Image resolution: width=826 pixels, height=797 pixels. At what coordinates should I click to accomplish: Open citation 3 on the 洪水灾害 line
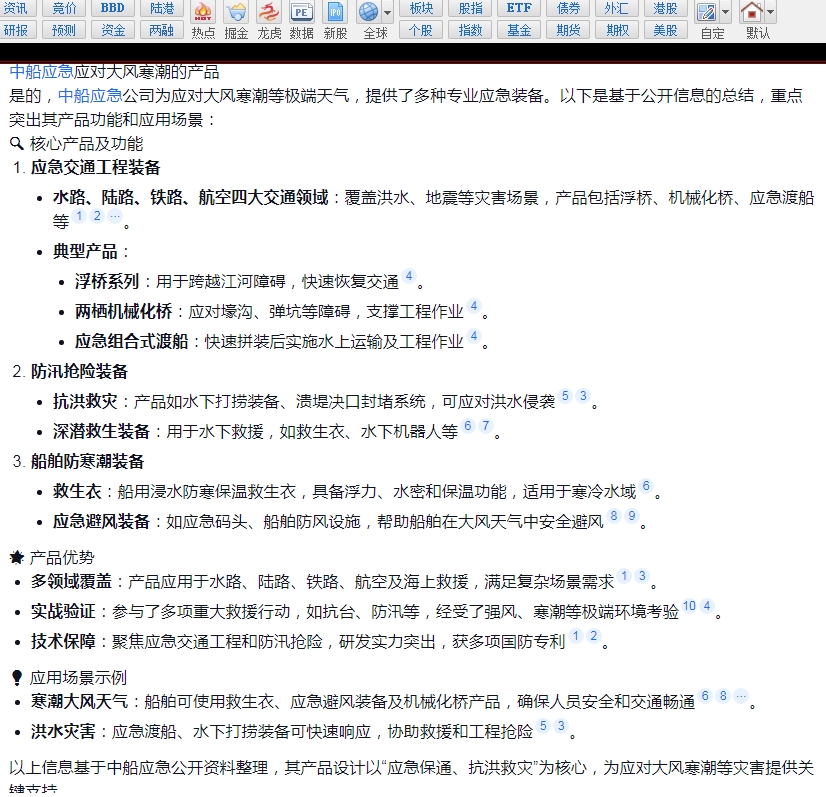(561, 726)
